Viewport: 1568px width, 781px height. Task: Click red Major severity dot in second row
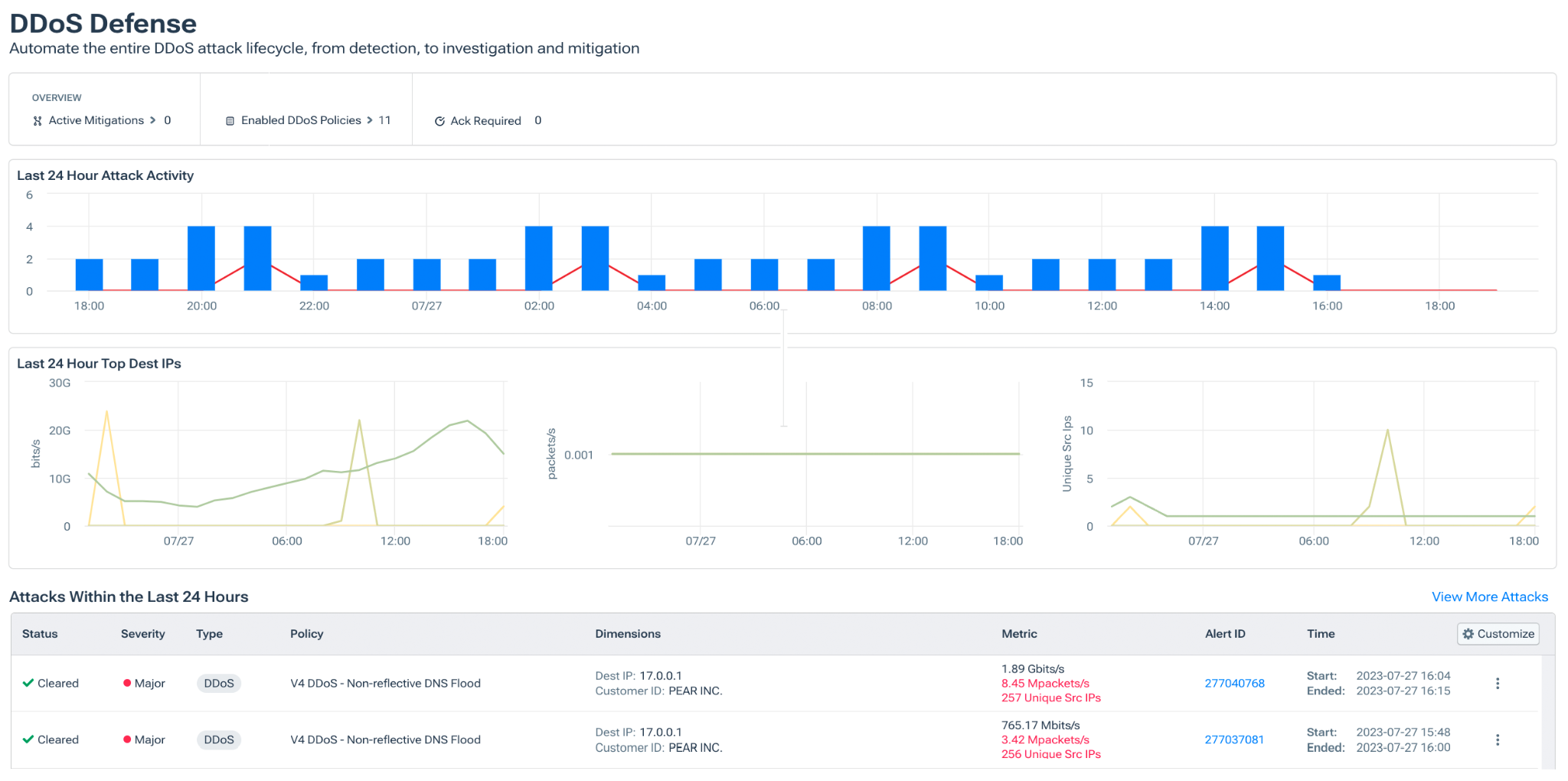click(127, 740)
